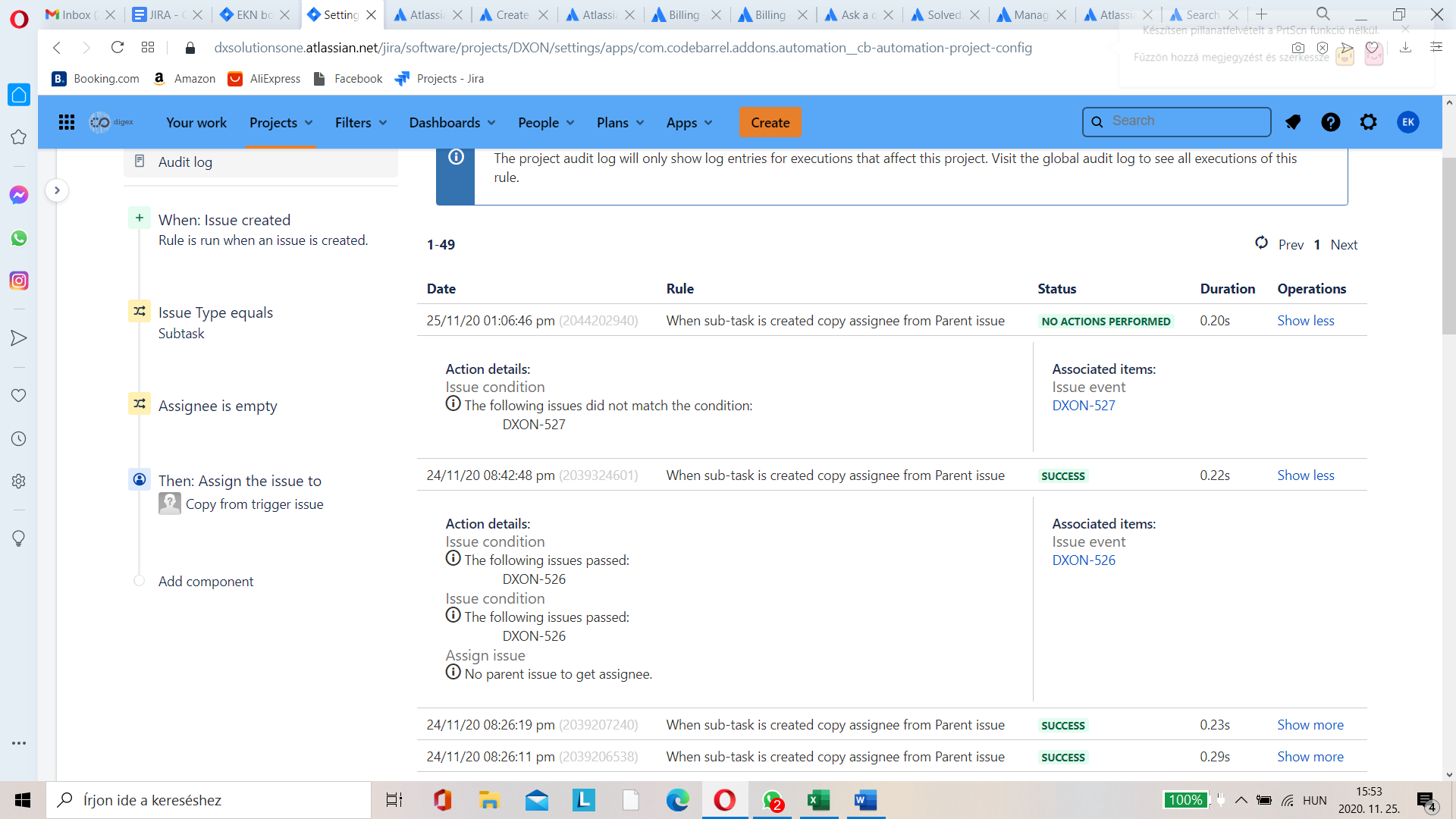Image resolution: width=1456 pixels, height=819 pixels.
Task: Collapse details with first Show less link
Action: (x=1305, y=321)
